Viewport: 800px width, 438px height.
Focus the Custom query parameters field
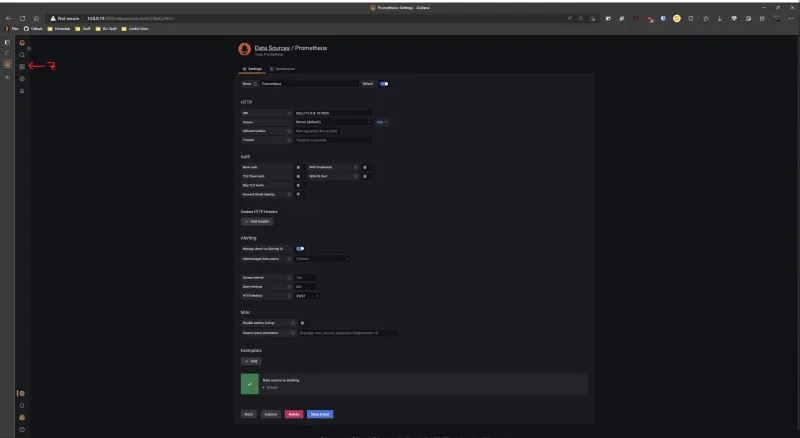pyautogui.click(x=347, y=333)
